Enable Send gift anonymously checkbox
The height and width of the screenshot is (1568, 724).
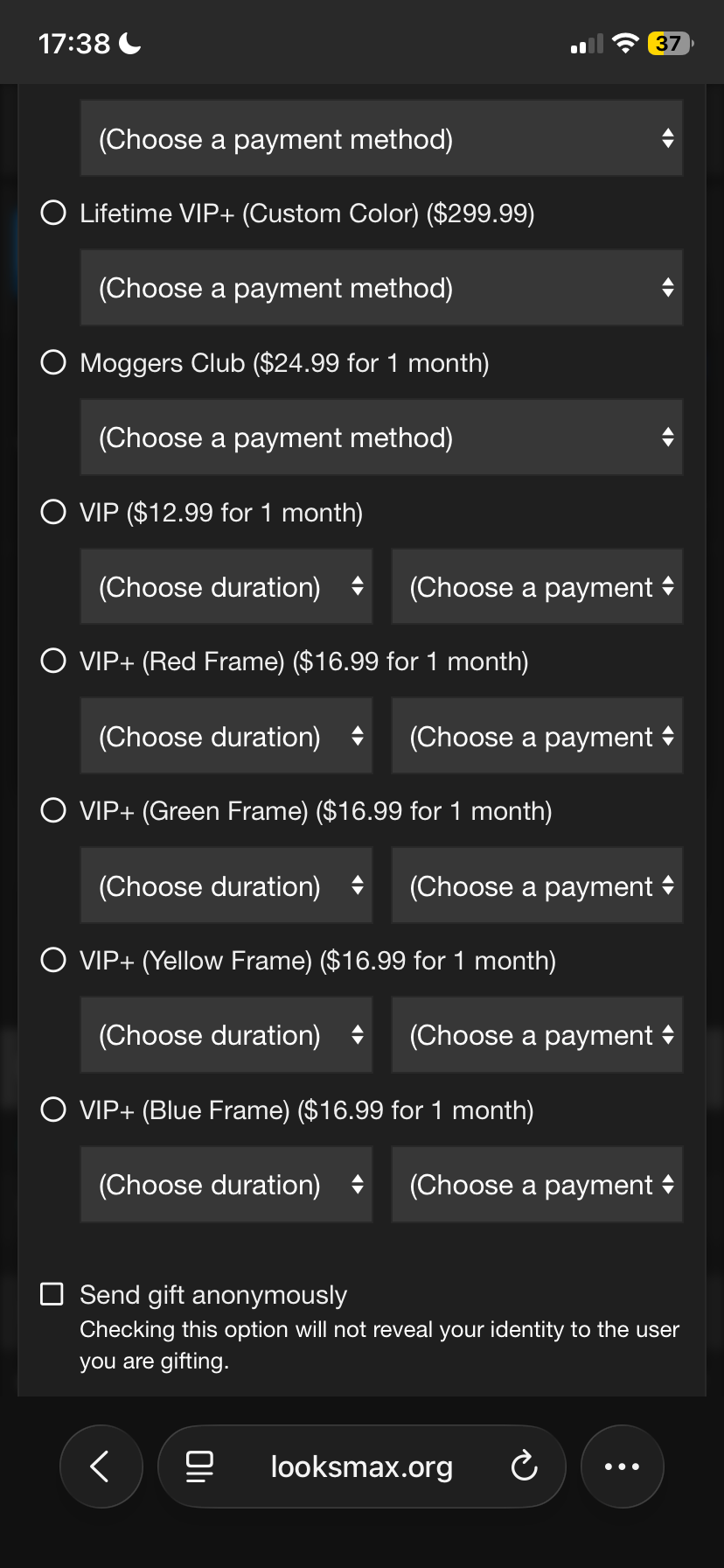point(52,1294)
